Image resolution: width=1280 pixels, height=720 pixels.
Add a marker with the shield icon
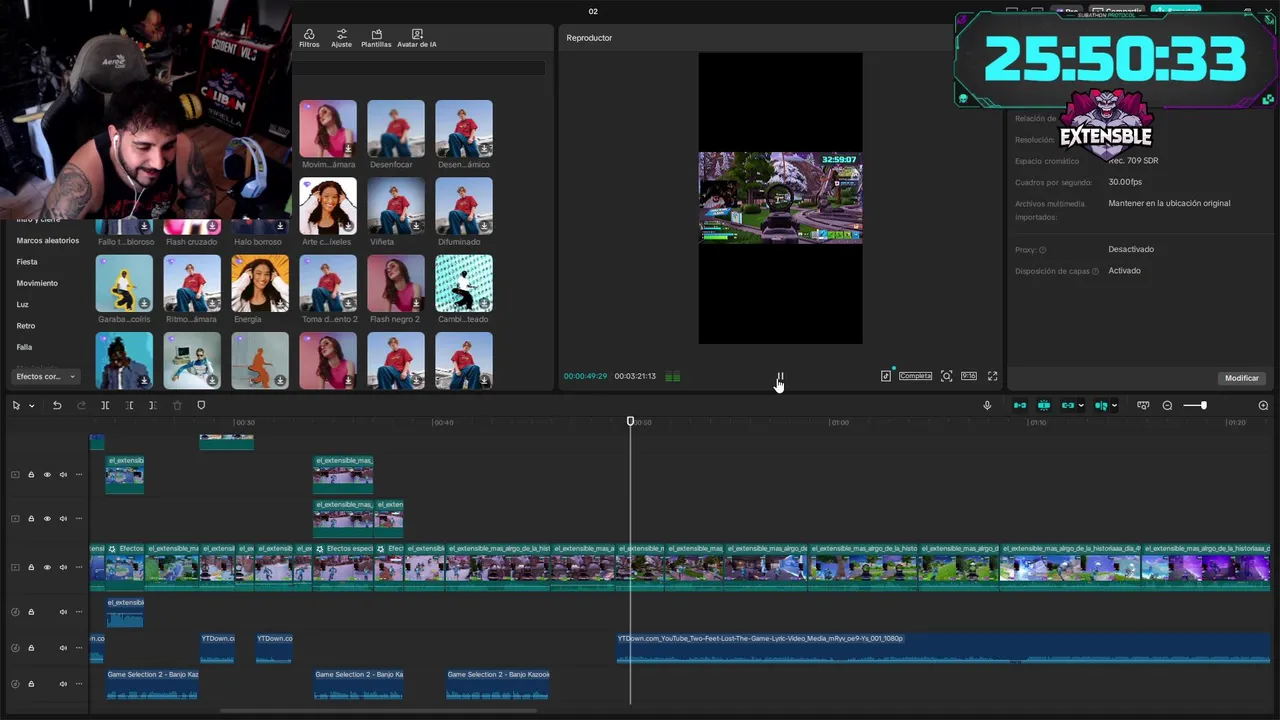pos(201,405)
